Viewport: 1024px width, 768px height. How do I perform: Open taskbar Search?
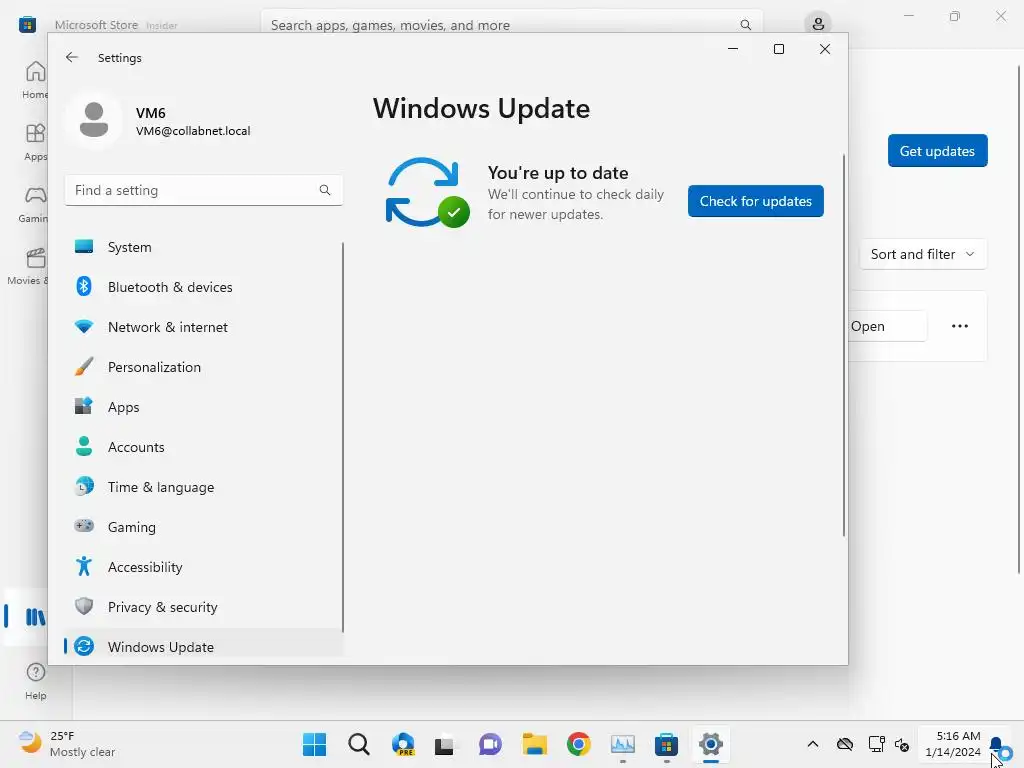click(x=359, y=744)
